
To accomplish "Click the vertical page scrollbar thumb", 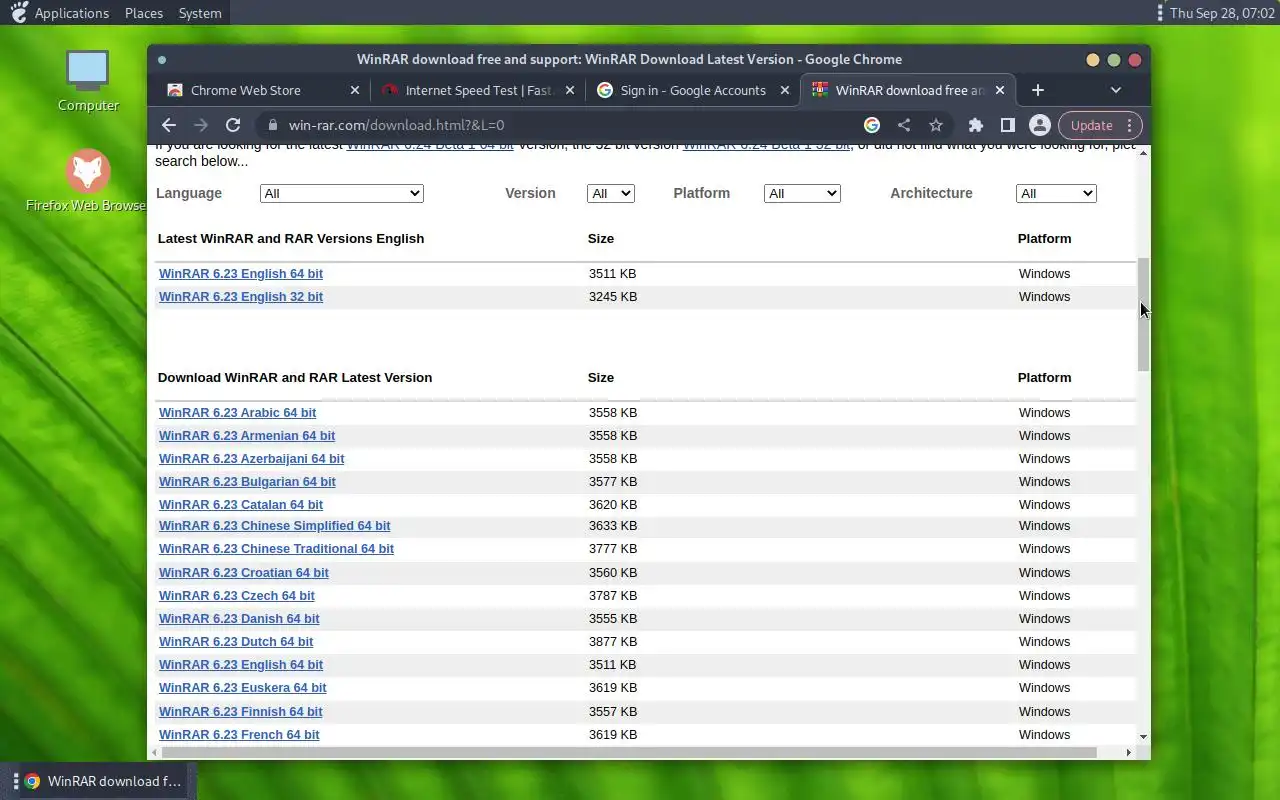I will tap(1143, 314).
